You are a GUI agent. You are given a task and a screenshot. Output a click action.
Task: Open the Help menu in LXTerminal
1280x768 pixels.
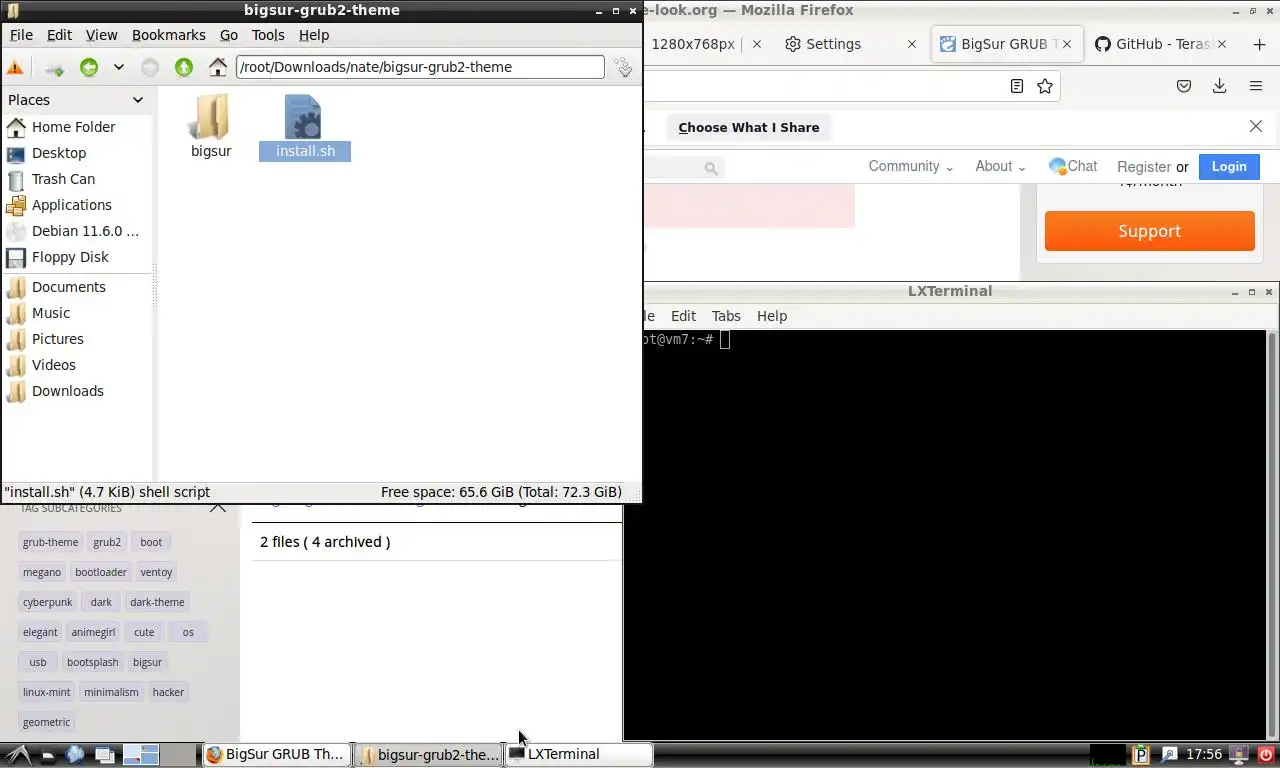[x=771, y=316]
